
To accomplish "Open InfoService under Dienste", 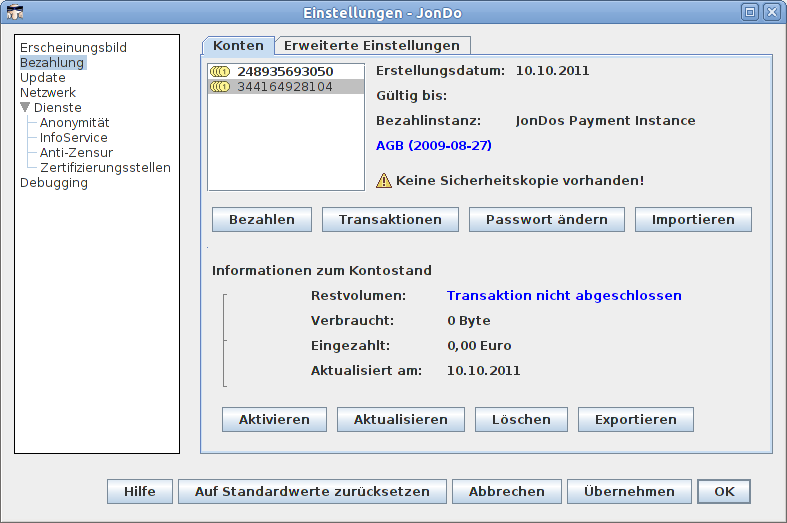I will [73, 138].
